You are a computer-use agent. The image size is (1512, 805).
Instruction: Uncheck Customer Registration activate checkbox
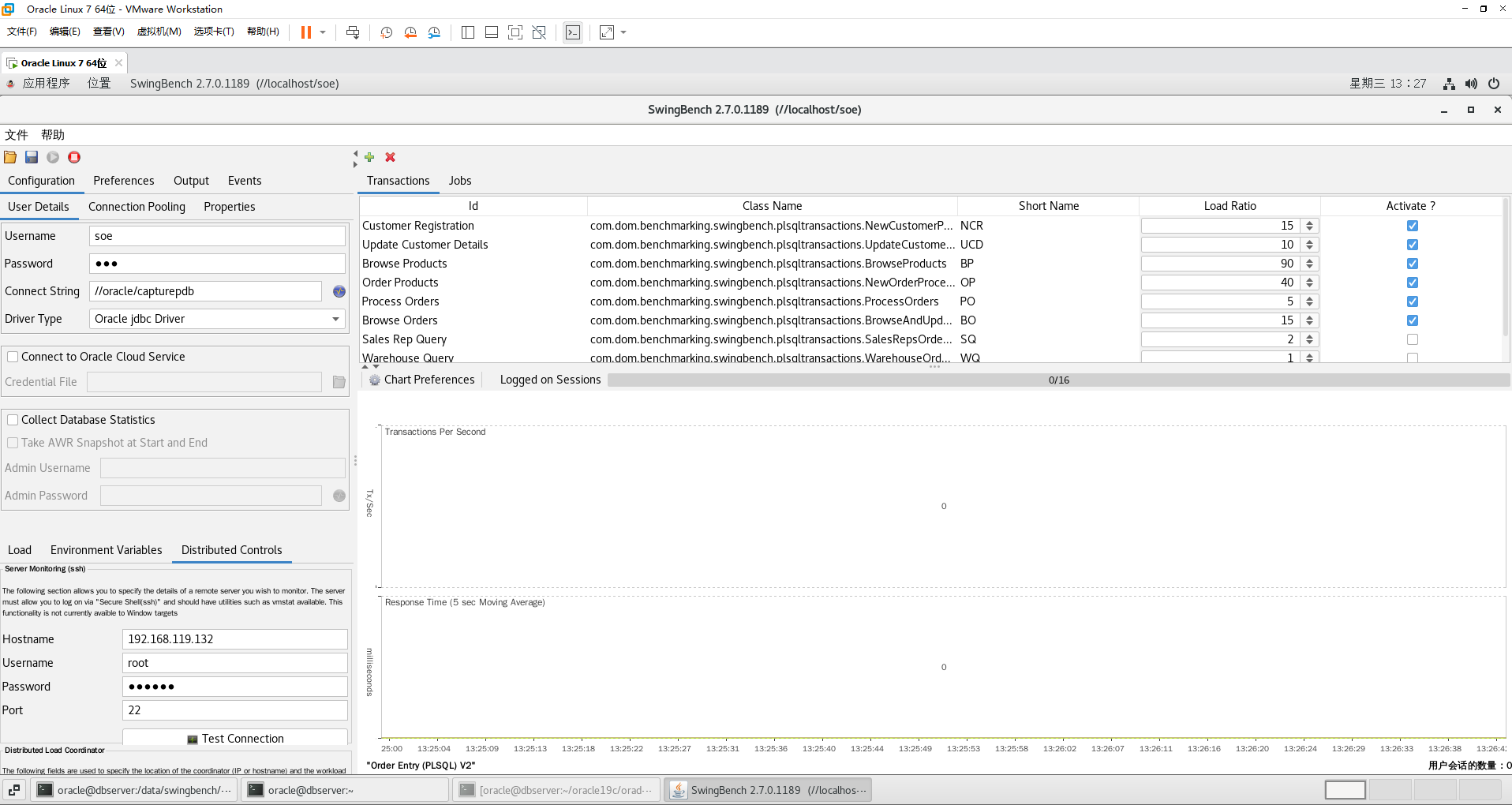point(1413,226)
